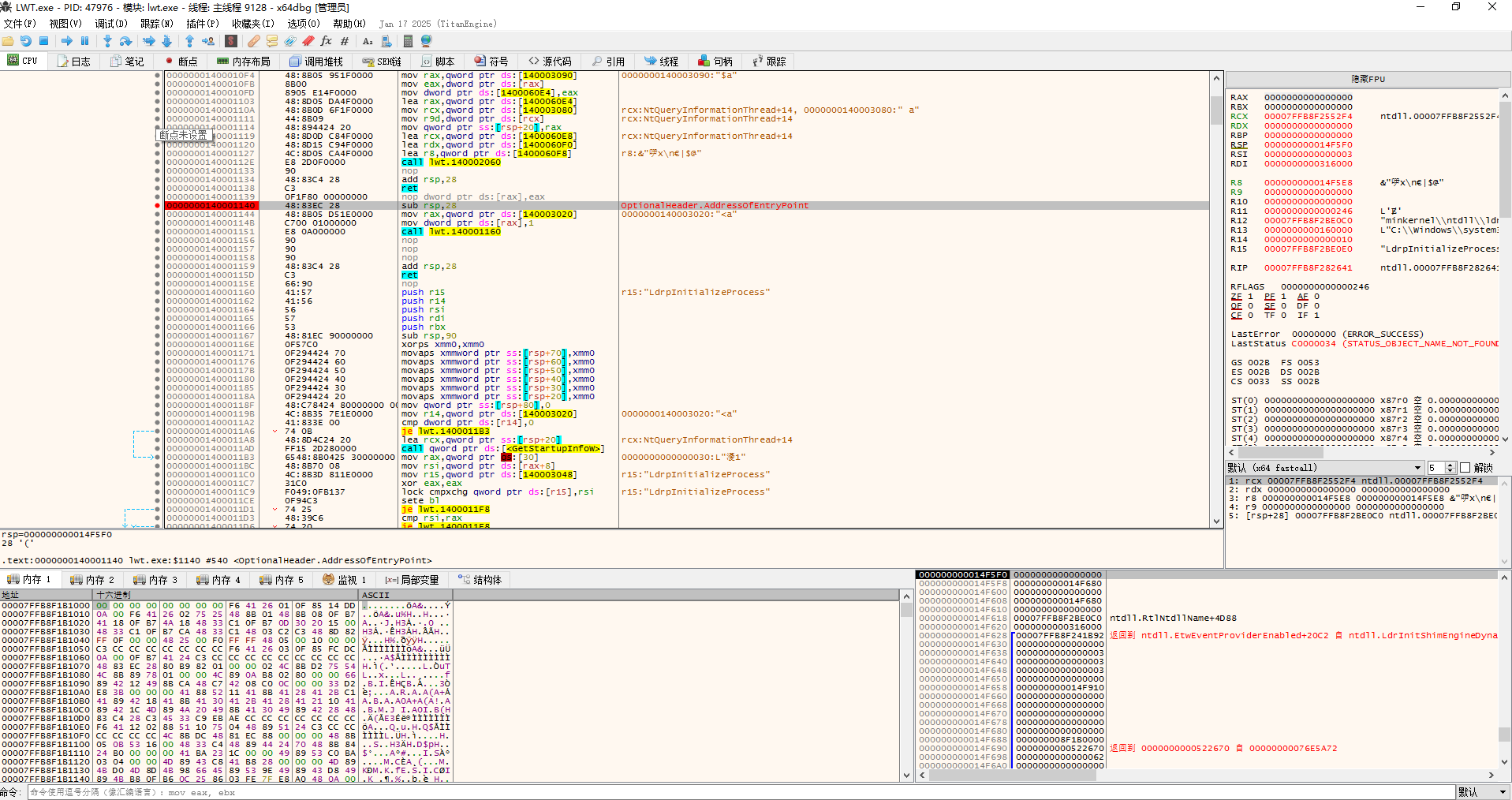This screenshot has width=1512, height=800.
Task: Launch the Scylla plugin icon
Action: click(x=231, y=41)
